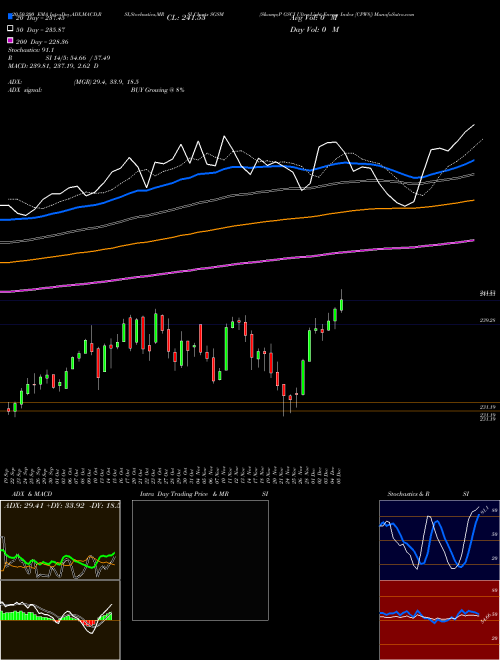Click the 'SI 14/3: 54.66 / 57.49' value

78,58
